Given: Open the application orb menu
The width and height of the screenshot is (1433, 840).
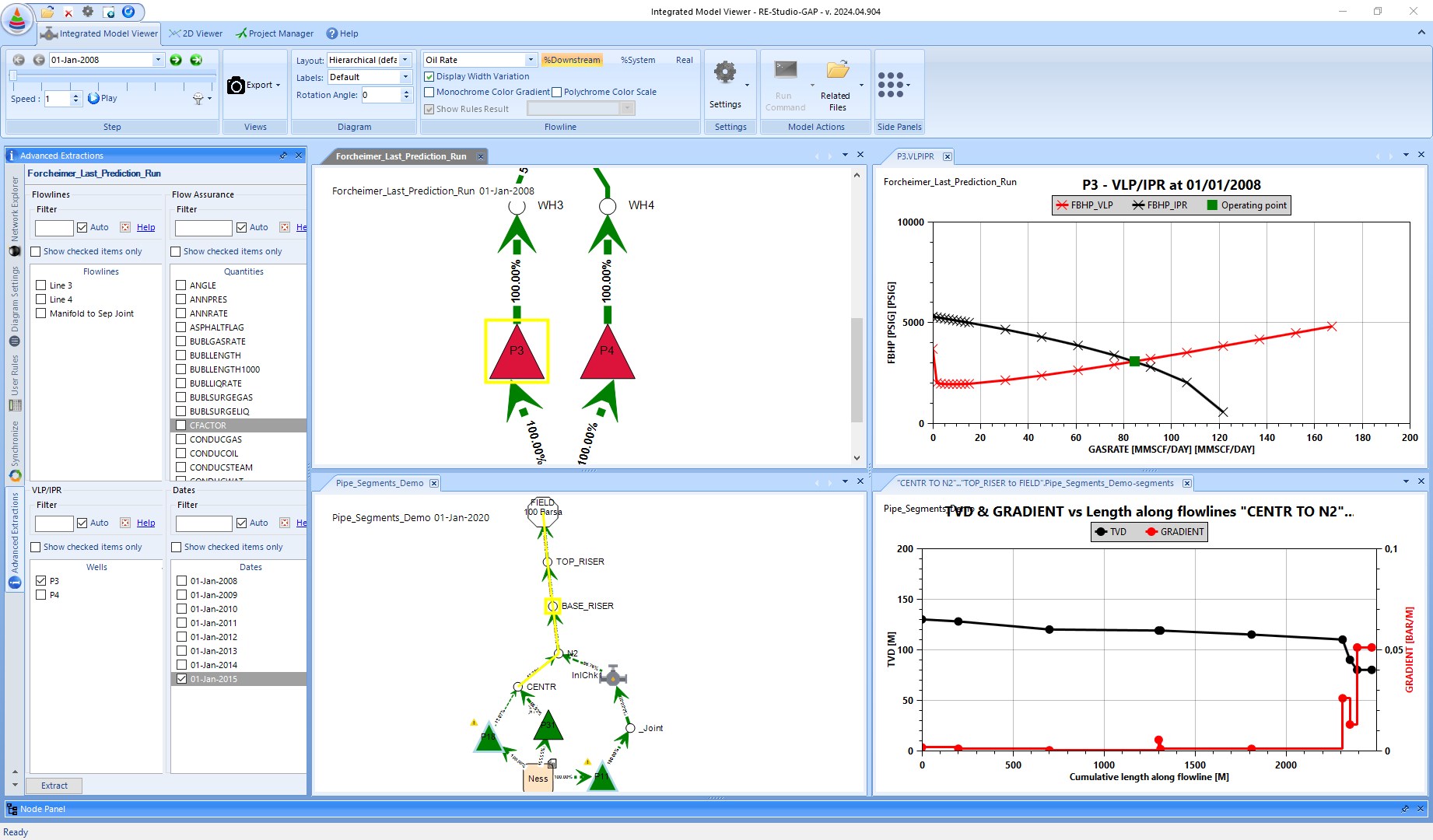Looking at the screenshot, I should click(17, 18).
